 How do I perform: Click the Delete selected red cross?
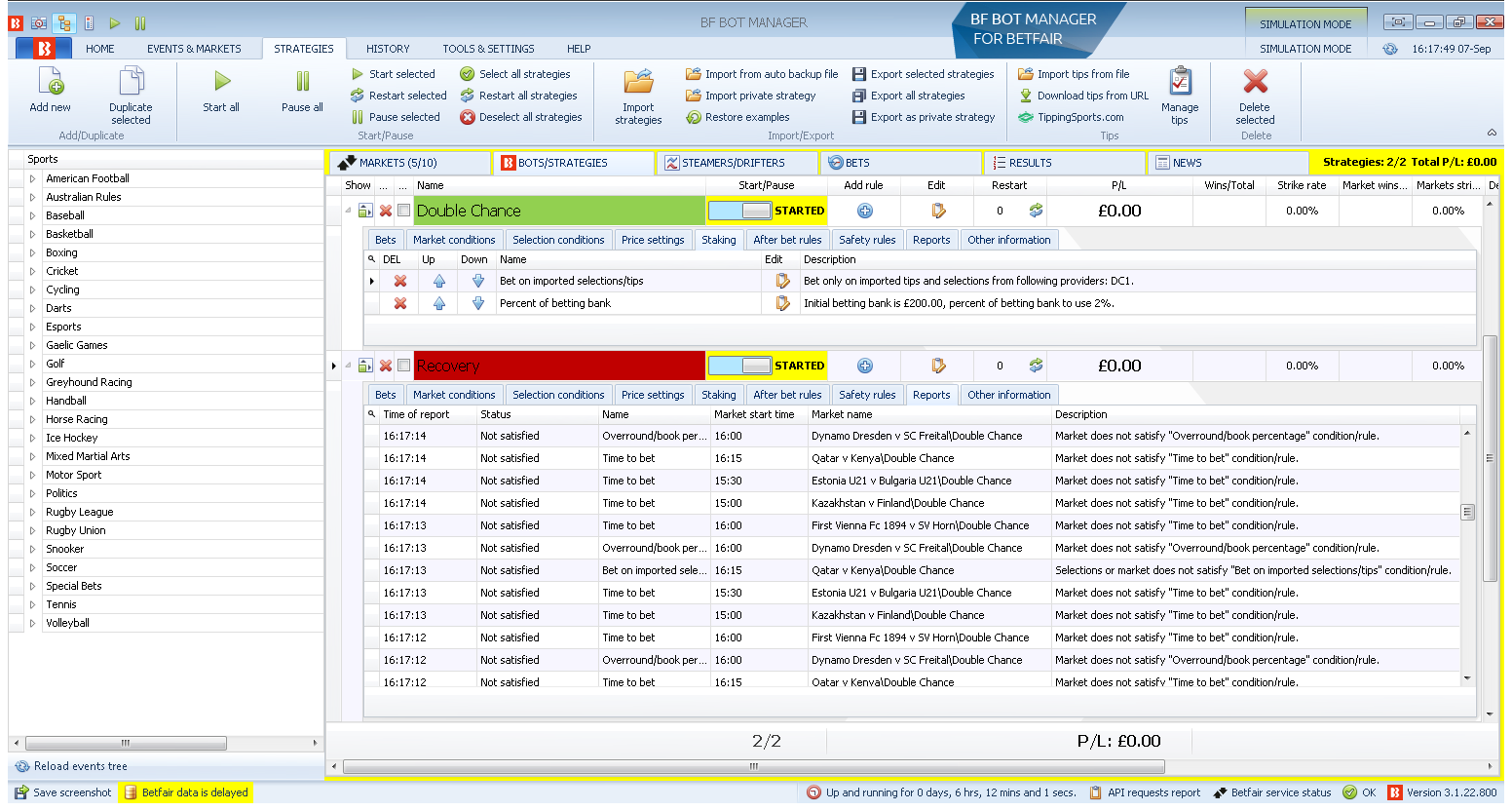tap(1256, 82)
